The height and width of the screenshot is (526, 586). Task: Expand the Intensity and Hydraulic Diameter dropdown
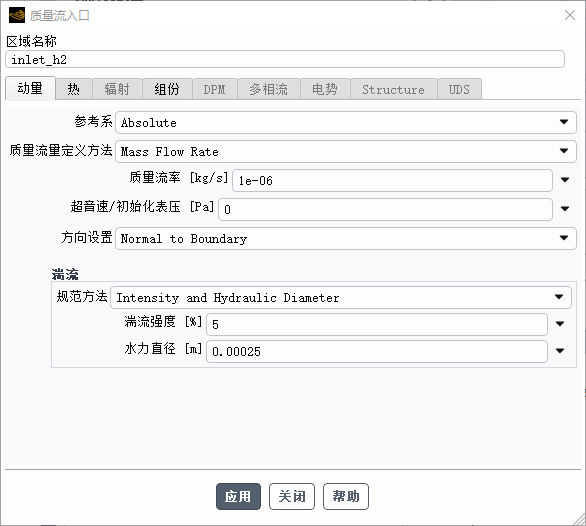point(341,297)
